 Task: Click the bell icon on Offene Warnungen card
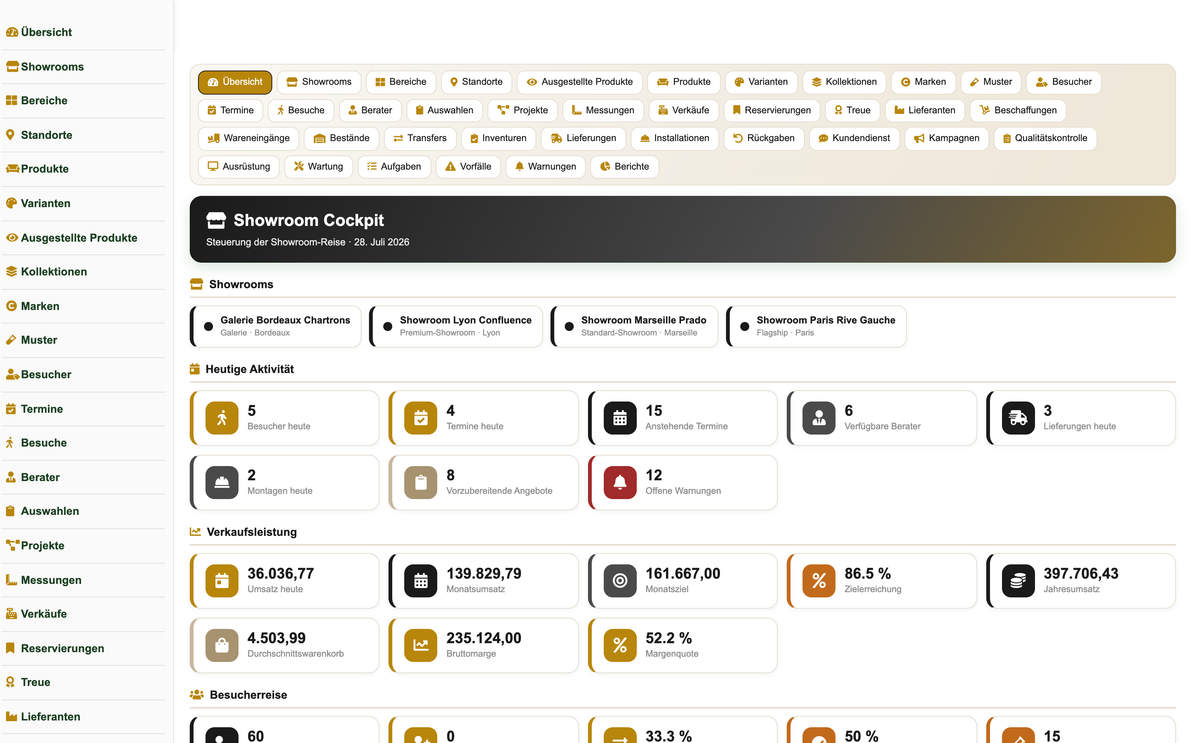[x=620, y=483]
